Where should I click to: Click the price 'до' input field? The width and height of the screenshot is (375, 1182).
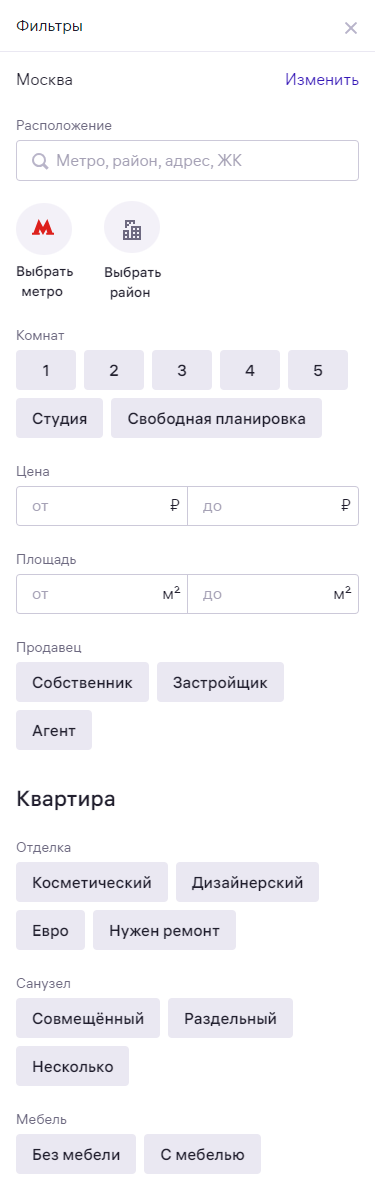(273, 506)
